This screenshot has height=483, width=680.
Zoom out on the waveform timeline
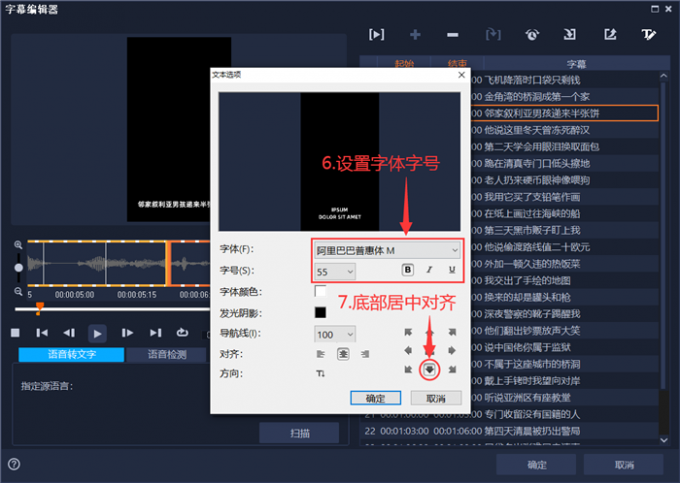click(18, 291)
